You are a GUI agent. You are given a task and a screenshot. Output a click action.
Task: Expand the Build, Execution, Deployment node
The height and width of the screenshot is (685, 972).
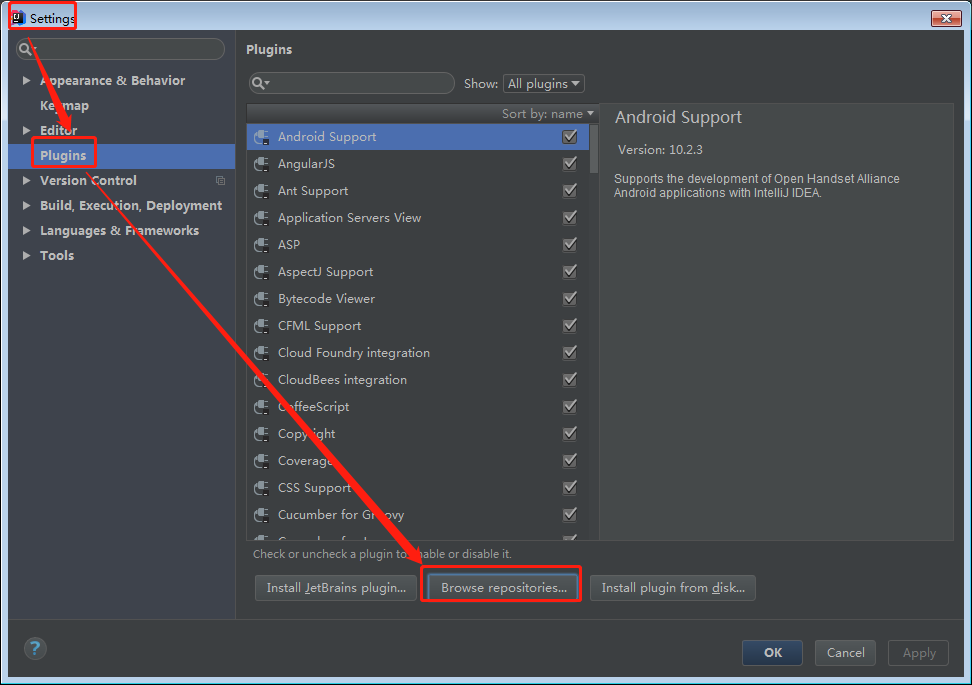click(x=26, y=206)
